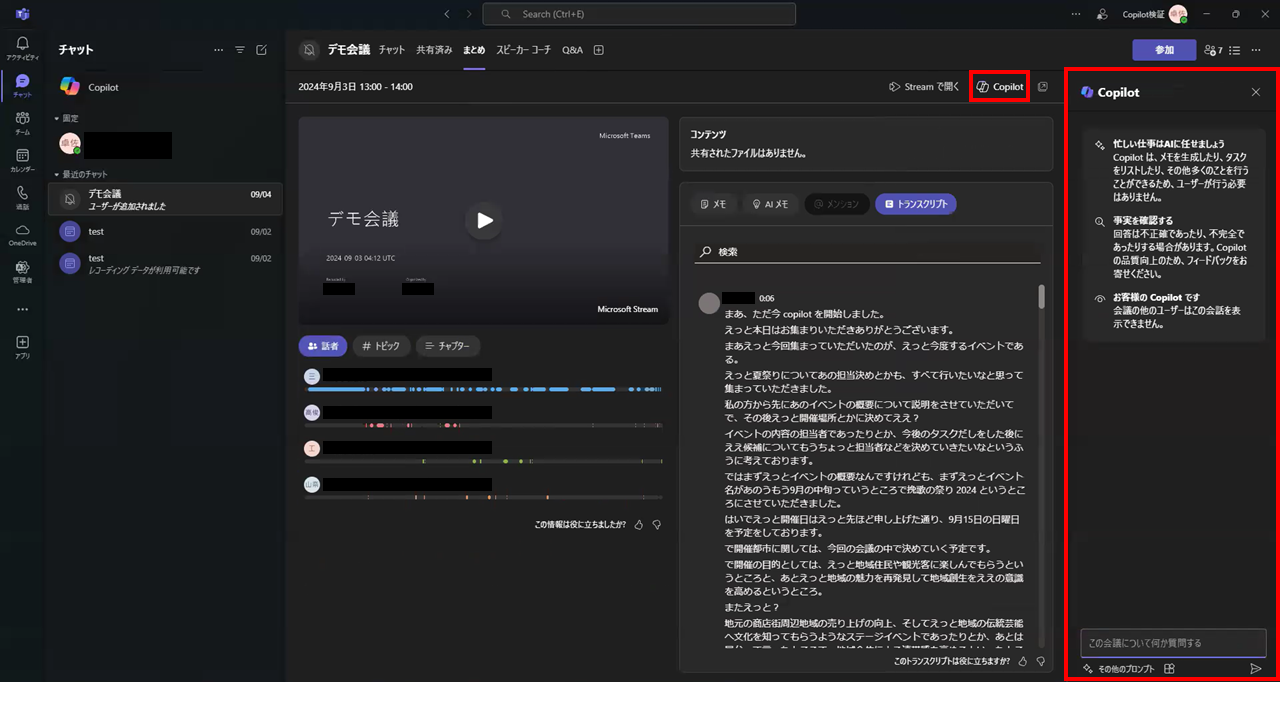This screenshot has width=1280, height=720.
Task: Select the メンション tab
Action: tap(836, 204)
